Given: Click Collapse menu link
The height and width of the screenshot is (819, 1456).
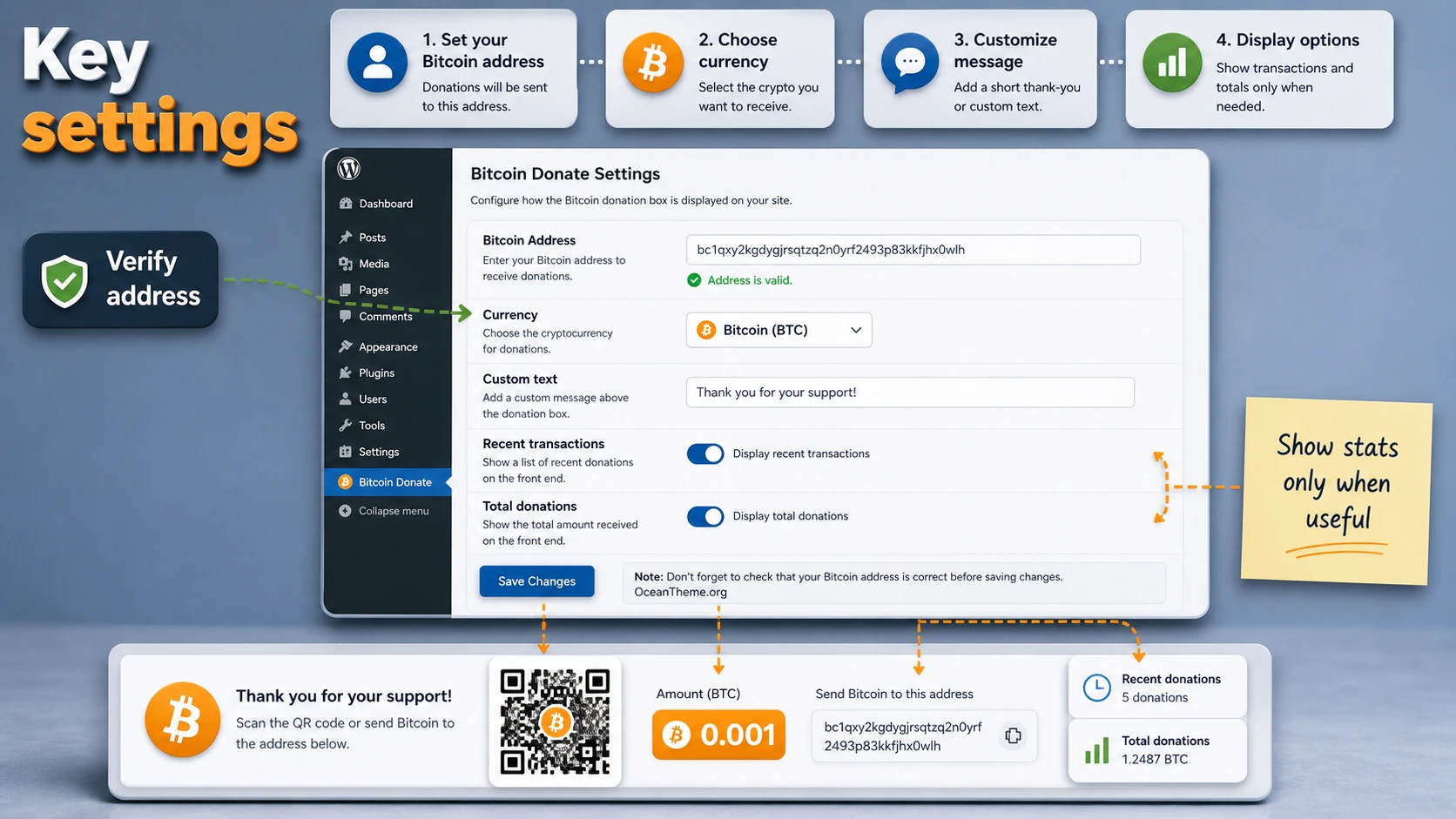Looking at the screenshot, I should tap(394, 511).
